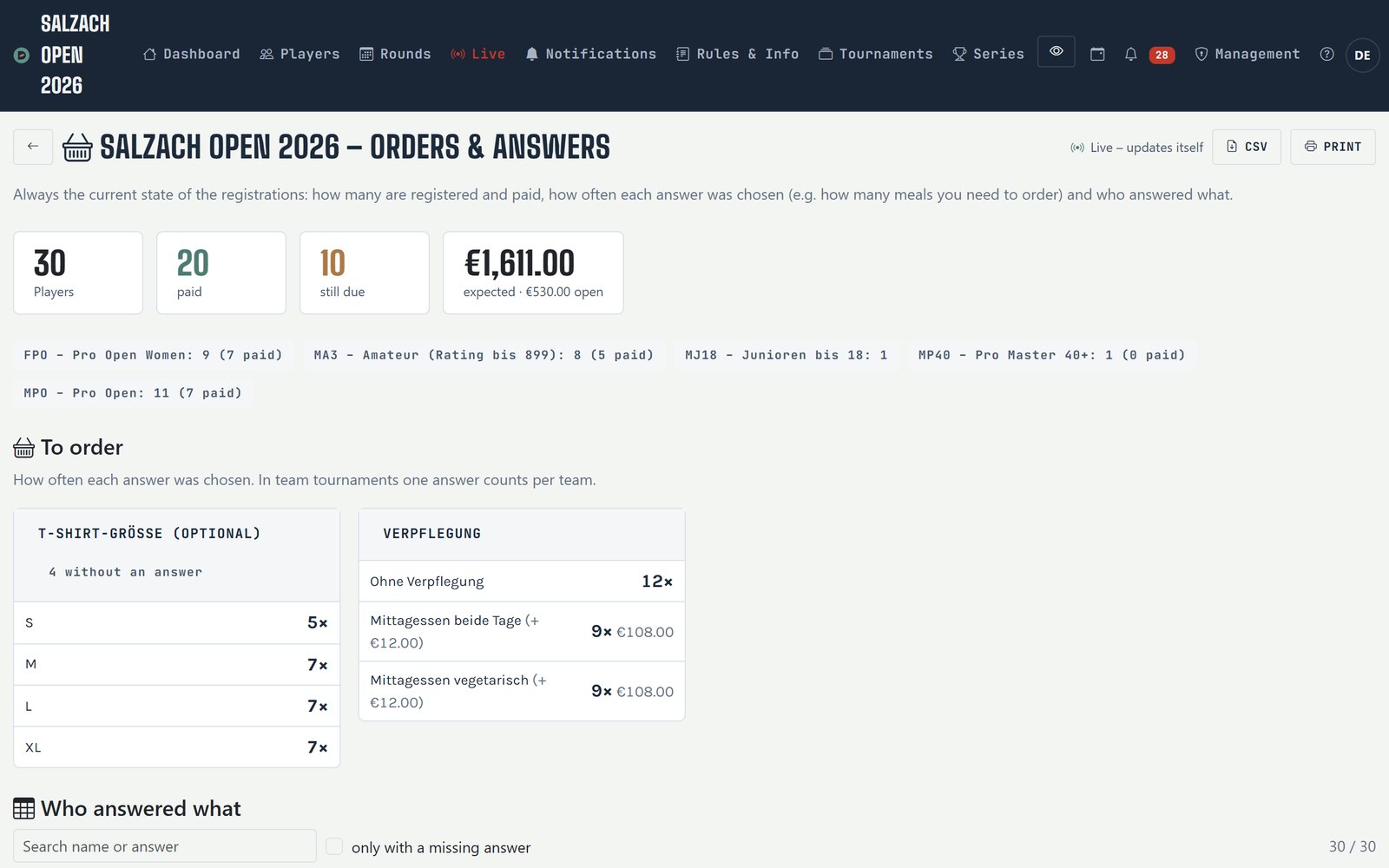The width and height of the screenshot is (1389, 868).
Task: Open the calendar icon in the navbar
Action: (x=1097, y=54)
